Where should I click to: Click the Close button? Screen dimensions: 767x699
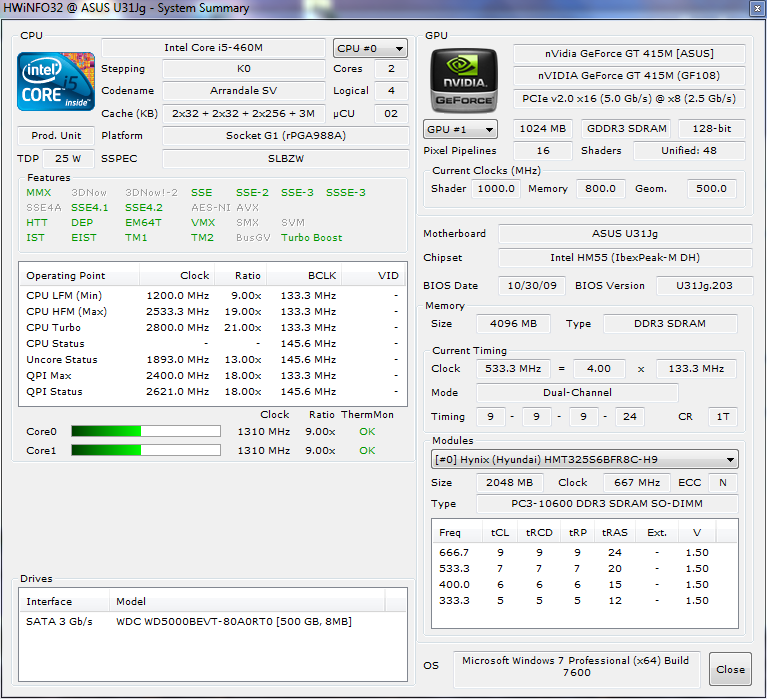(730, 669)
